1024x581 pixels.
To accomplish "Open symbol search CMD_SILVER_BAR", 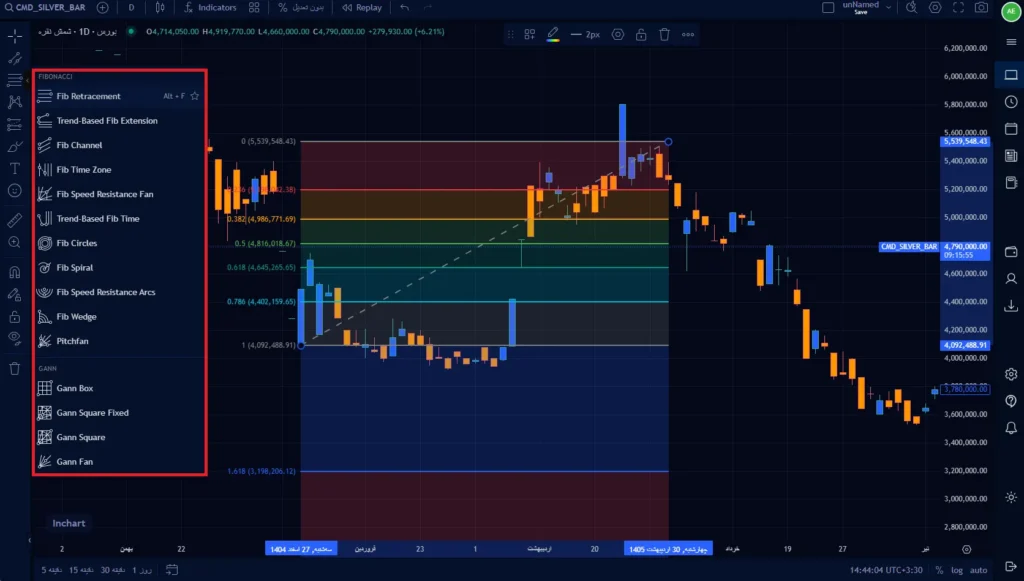I will coord(45,8).
